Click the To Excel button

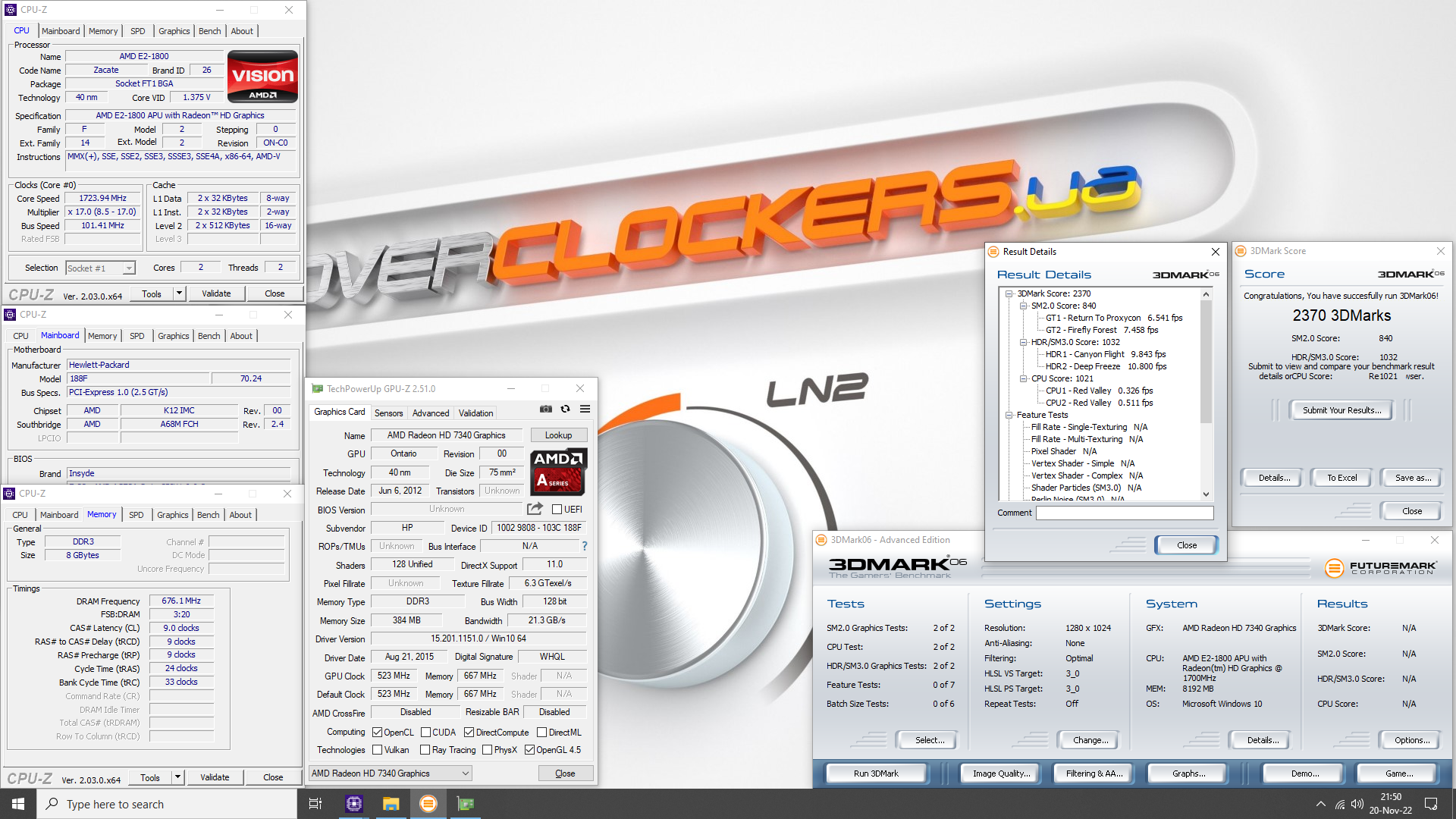click(1342, 478)
